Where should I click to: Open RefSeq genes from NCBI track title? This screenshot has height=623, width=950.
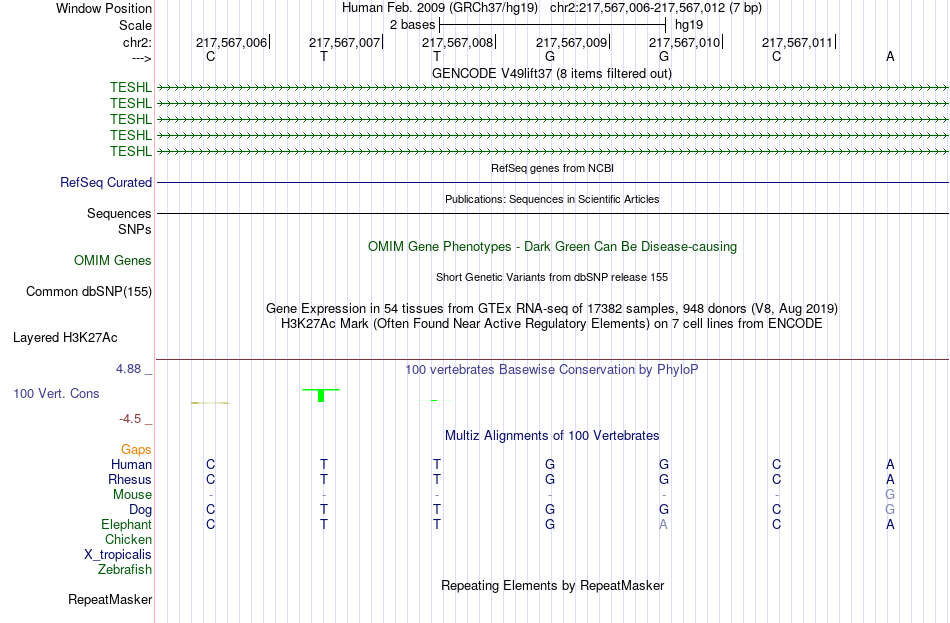click(552, 168)
